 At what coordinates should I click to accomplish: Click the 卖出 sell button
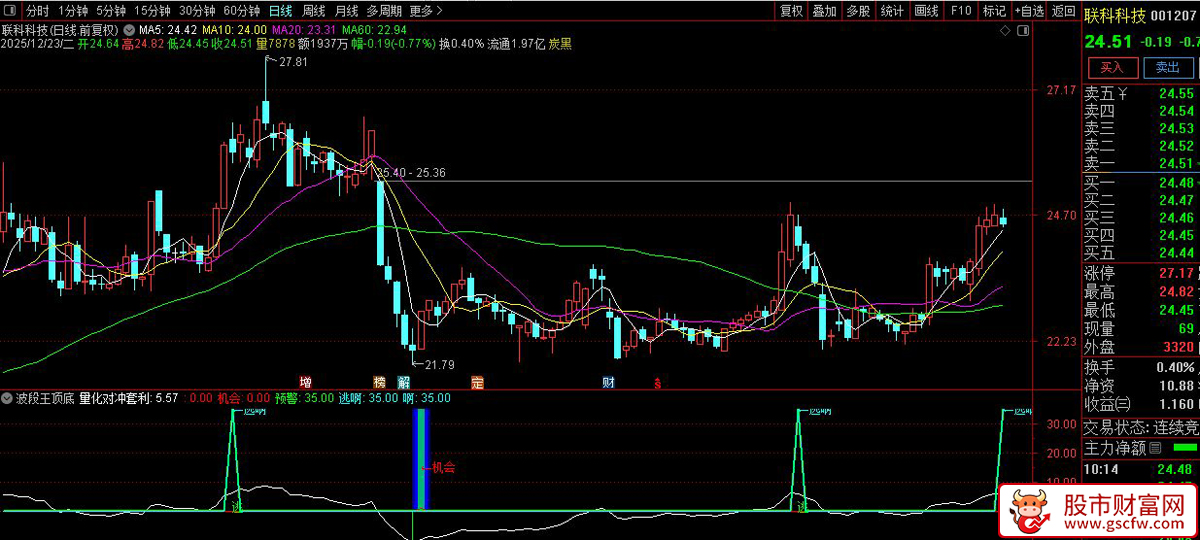[x=1168, y=67]
